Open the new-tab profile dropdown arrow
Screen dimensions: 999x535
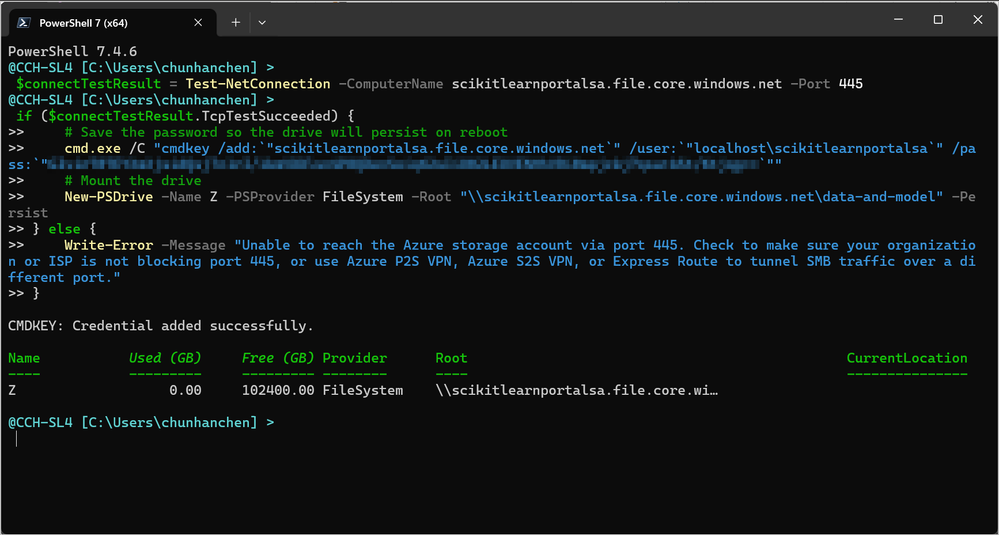pos(262,22)
